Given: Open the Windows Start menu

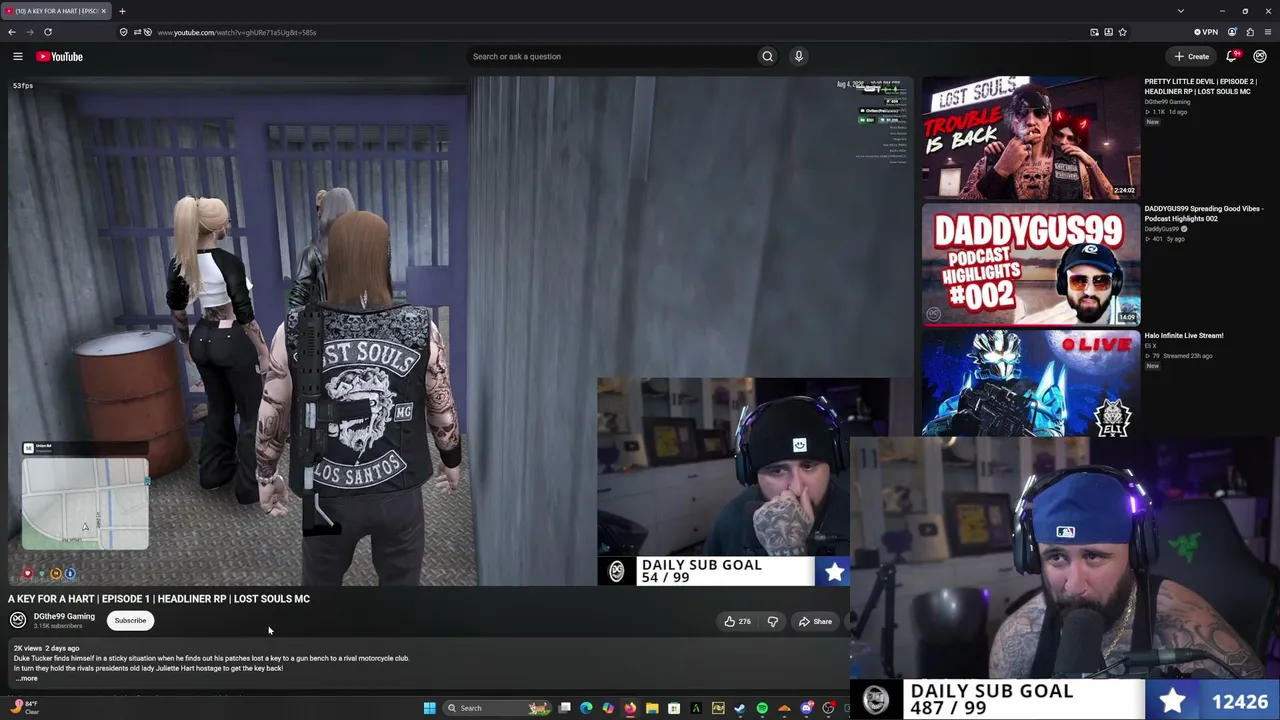Looking at the screenshot, I should pos(429,708).
